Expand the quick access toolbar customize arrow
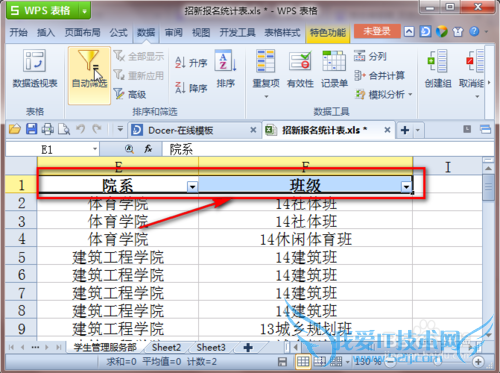This screenshot has height=373, width=500. coord(120,129)
